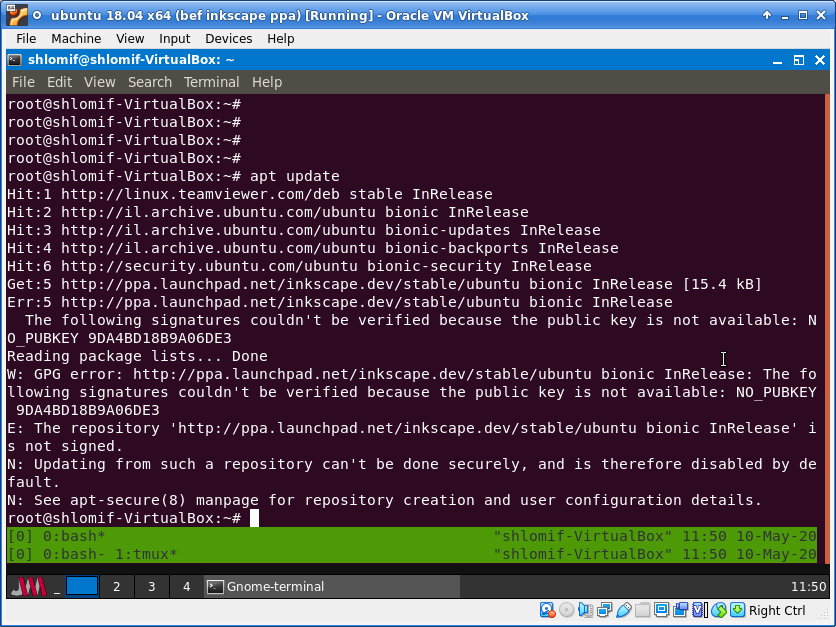Screen dimensions: 836x627
Task: Click the video capture recording indicator icon
Action: point(680,610)
